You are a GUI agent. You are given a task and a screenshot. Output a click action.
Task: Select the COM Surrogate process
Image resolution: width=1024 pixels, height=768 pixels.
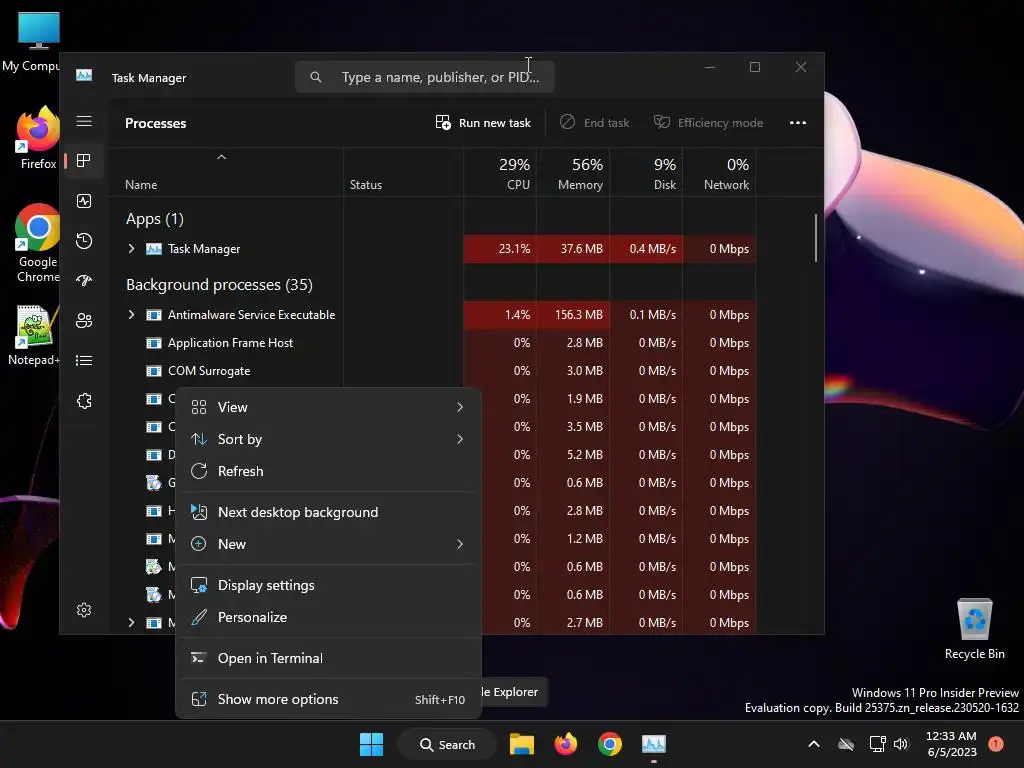coord(209,371)
